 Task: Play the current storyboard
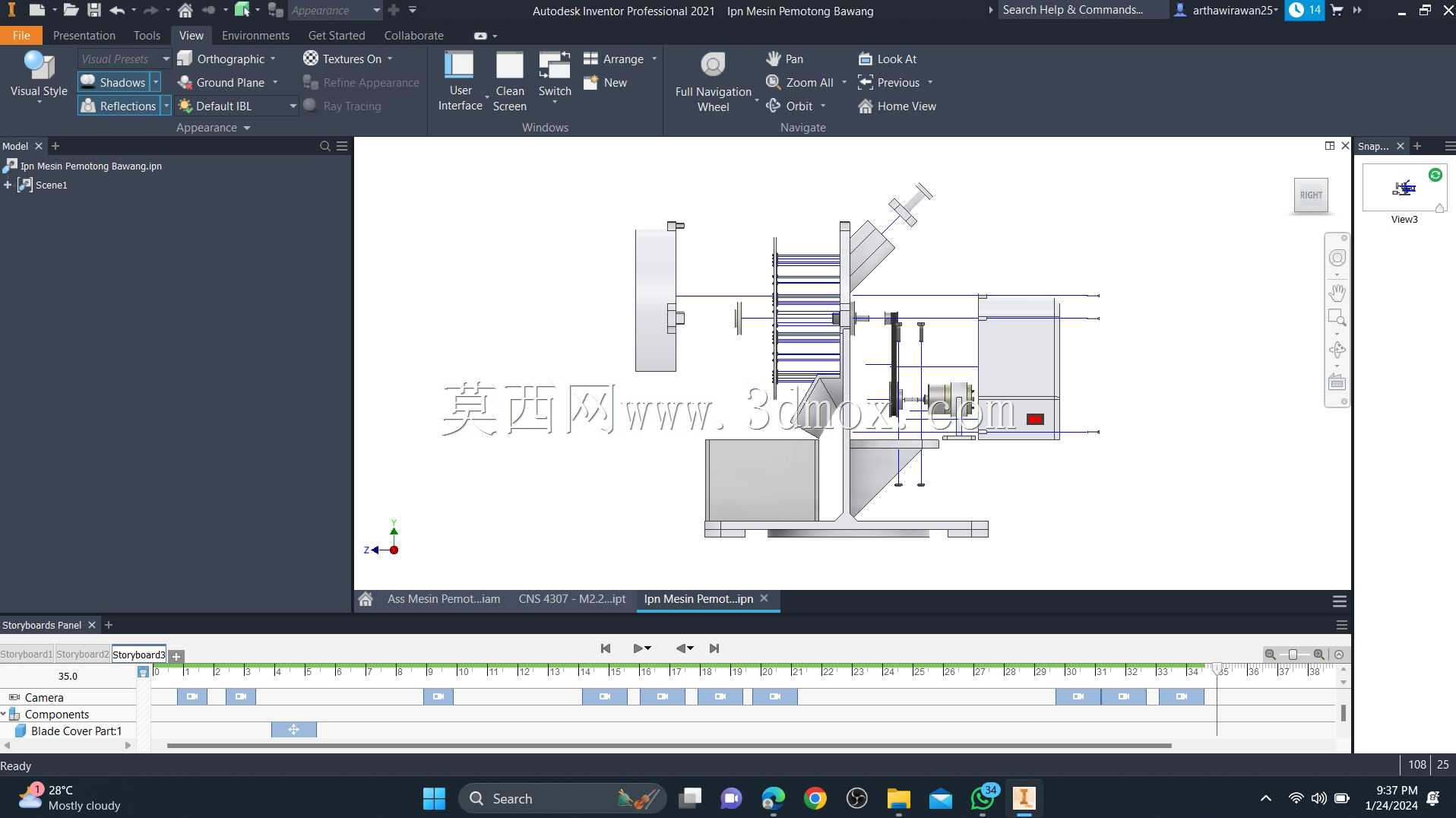pos(638,648)
